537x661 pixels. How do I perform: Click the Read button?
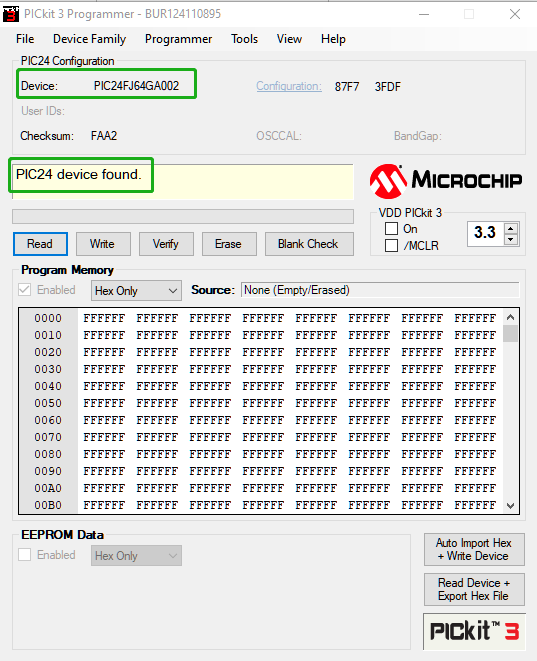point(40,244)
